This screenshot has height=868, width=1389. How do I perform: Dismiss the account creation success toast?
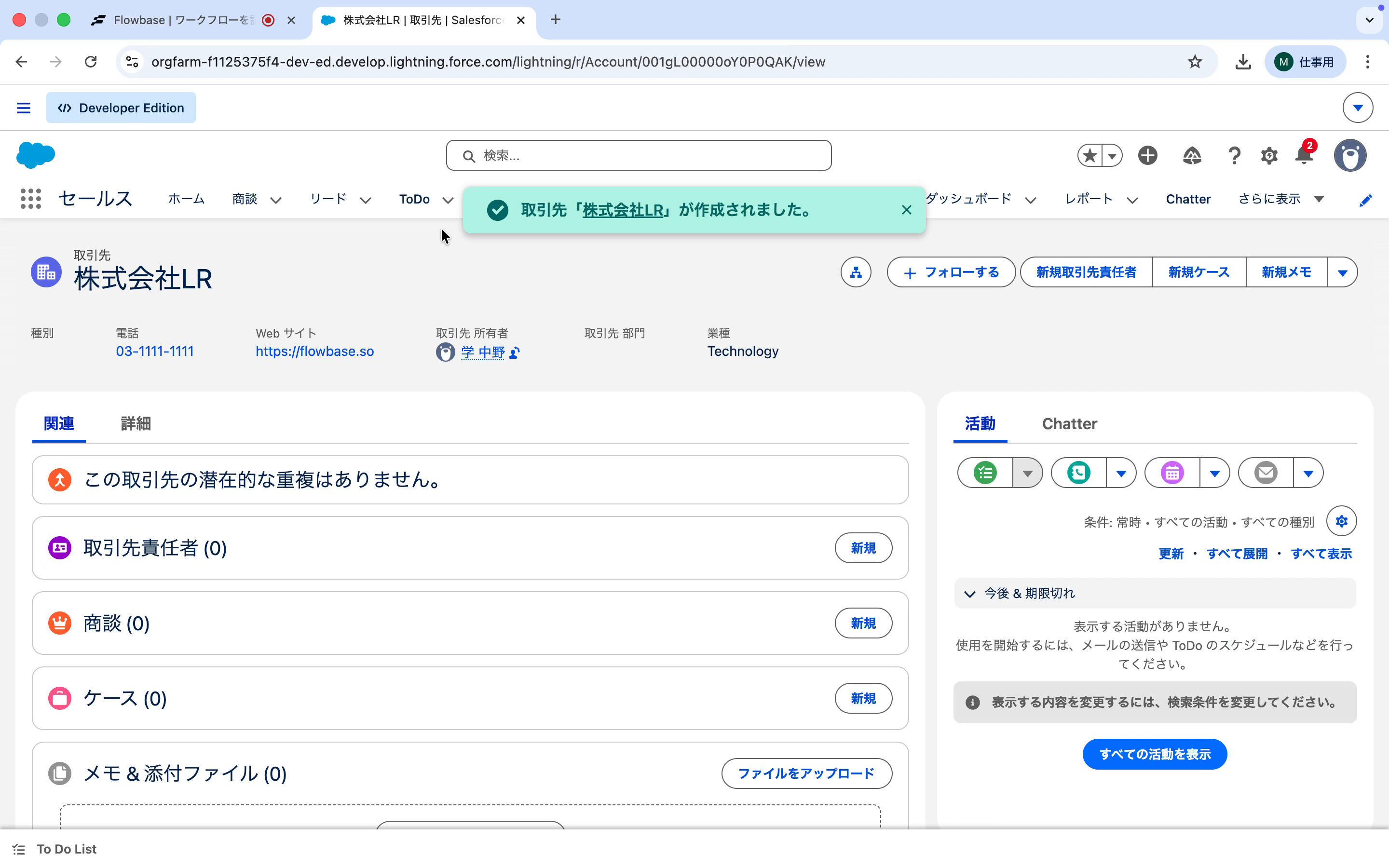pos(906,210)
